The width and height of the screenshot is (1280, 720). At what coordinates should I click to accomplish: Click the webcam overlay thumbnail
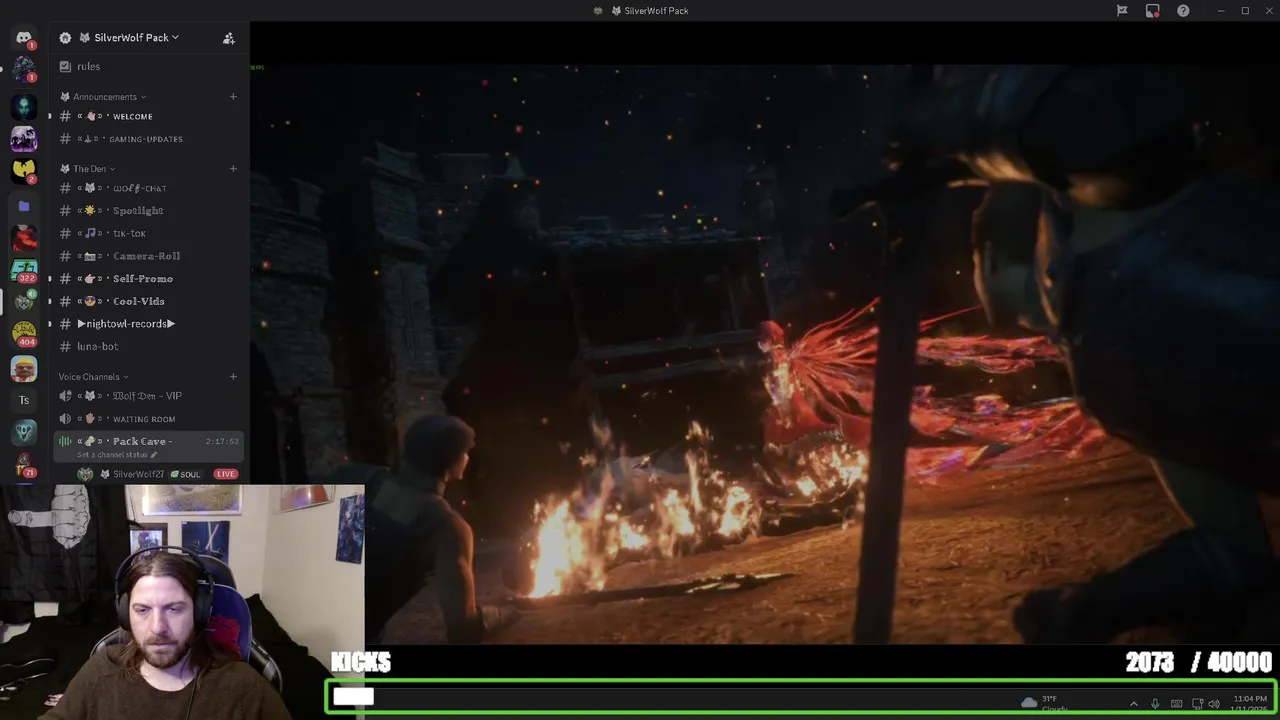182,602
